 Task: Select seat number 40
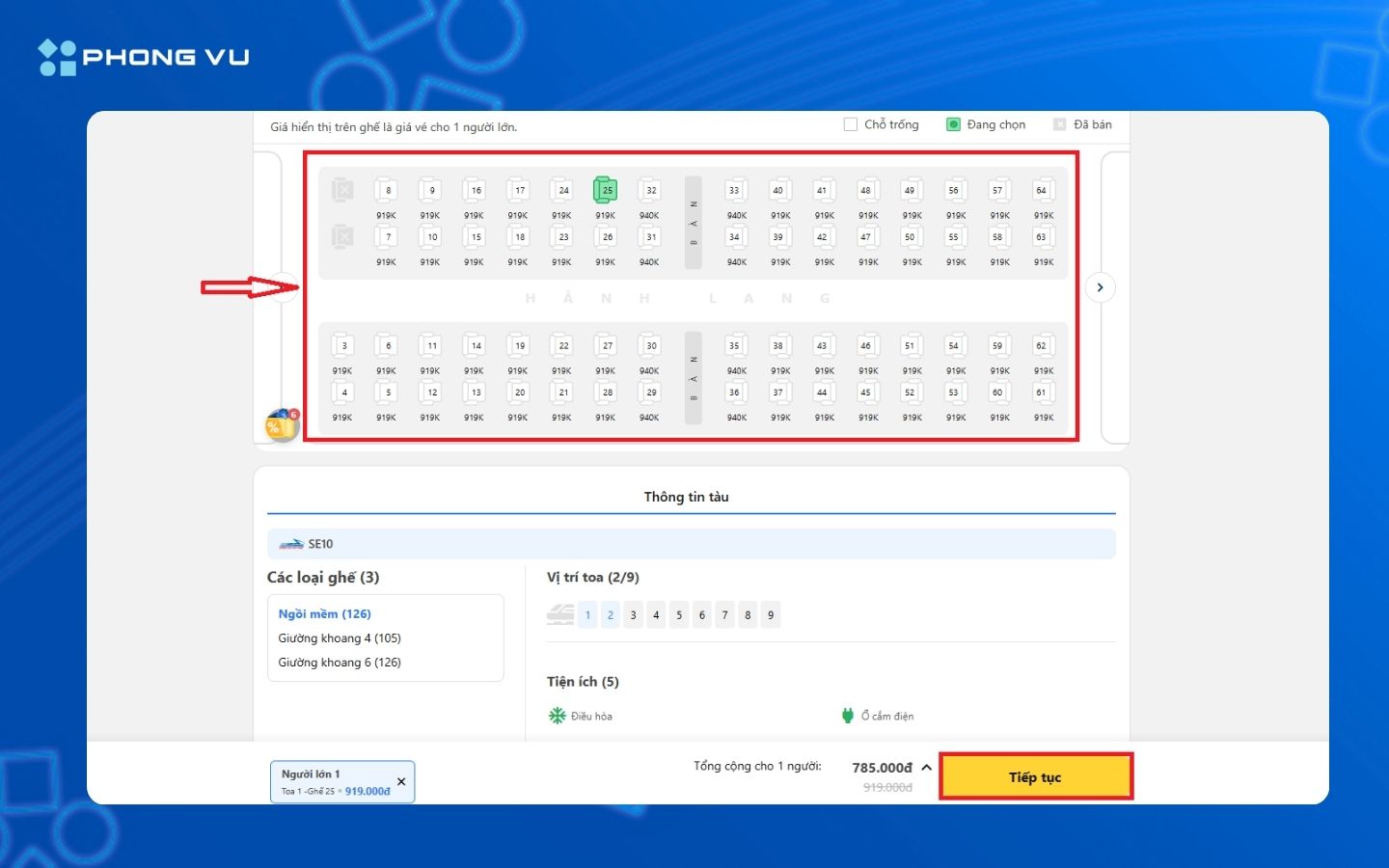[779, 191]
